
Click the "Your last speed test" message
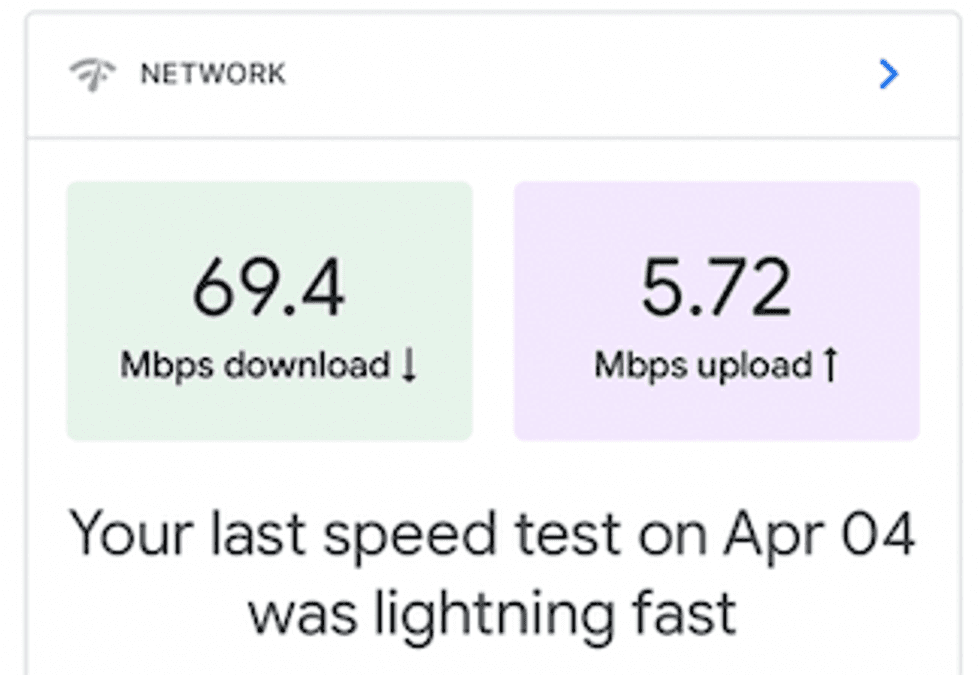tap(492, 535)
